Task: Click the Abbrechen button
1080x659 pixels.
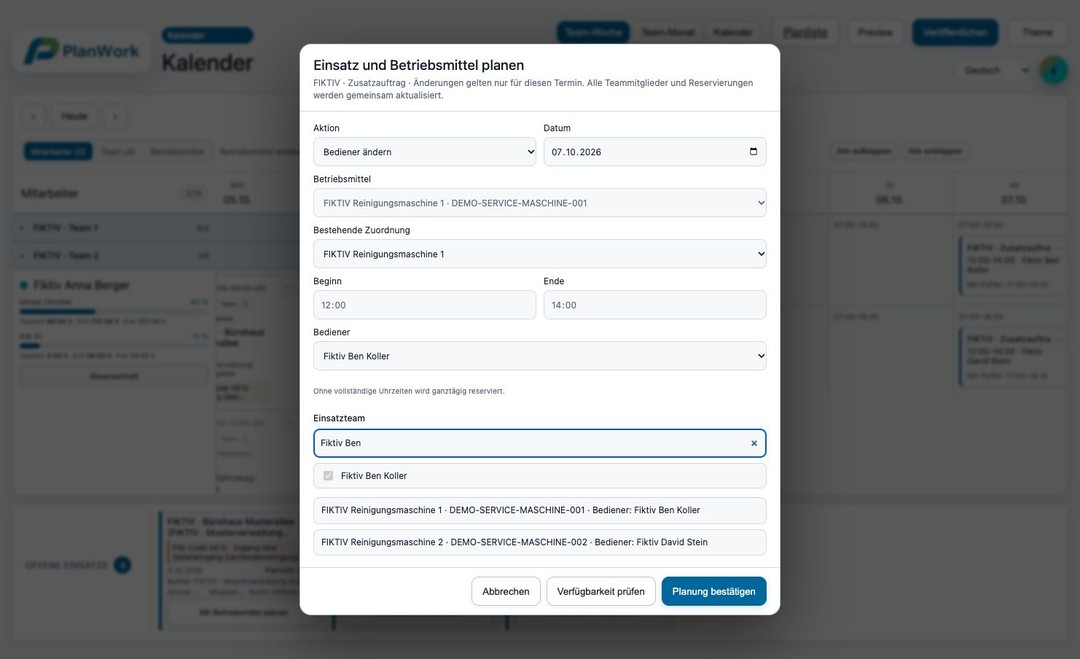Action: tap(506, 592)
